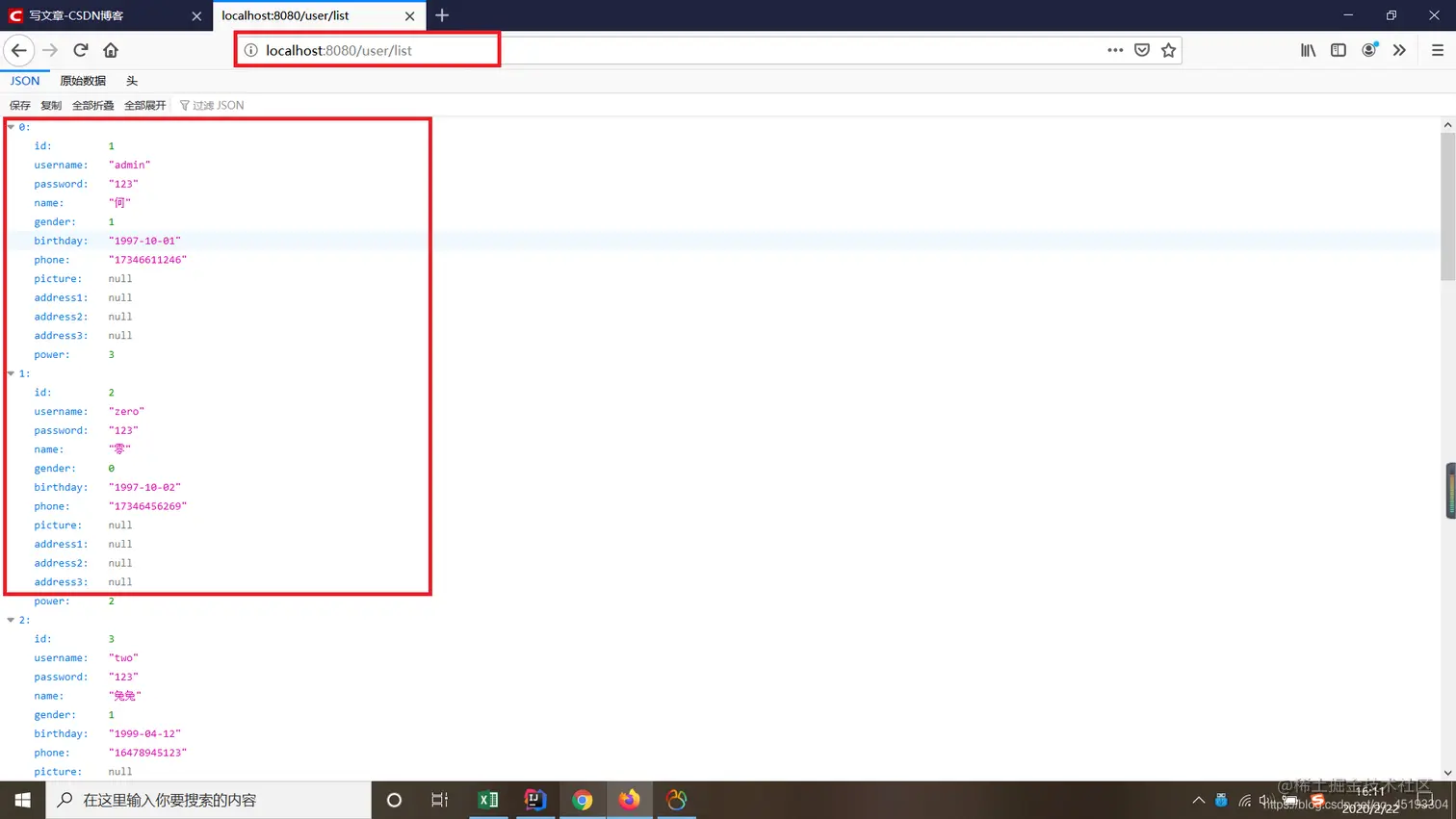The width and height of the screenshot is (1456, 819).
Task: Open Task View on taskbar
Action: pyautogui.click(x=439, y=800)
